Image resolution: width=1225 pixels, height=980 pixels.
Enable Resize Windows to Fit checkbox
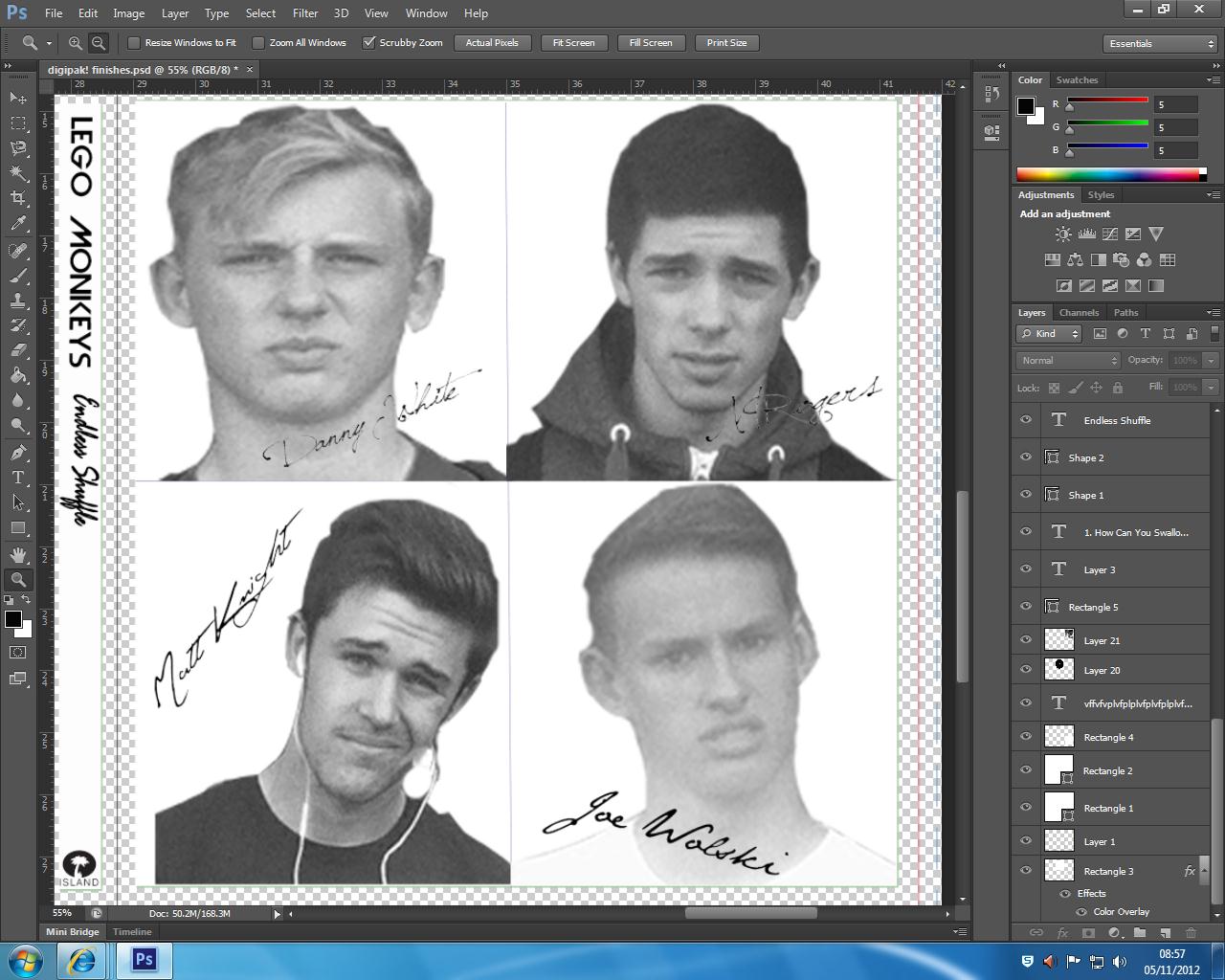(134, 43)
